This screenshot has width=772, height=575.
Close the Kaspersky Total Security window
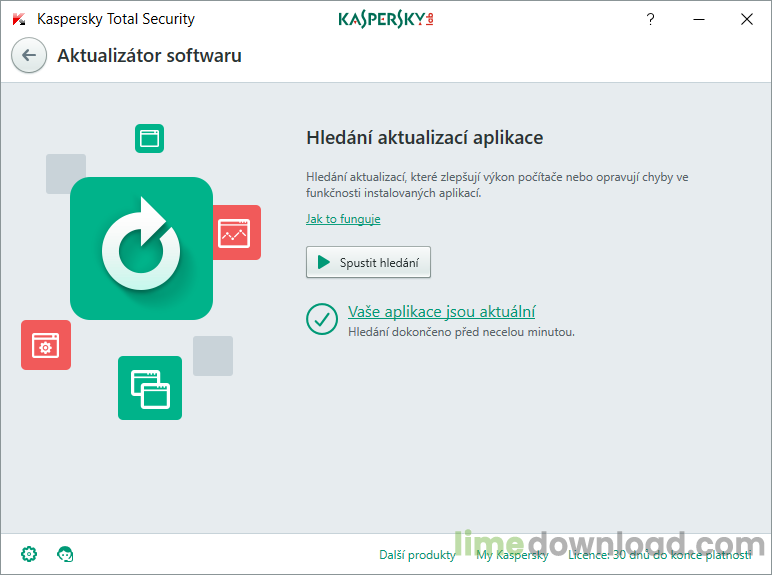747,19
